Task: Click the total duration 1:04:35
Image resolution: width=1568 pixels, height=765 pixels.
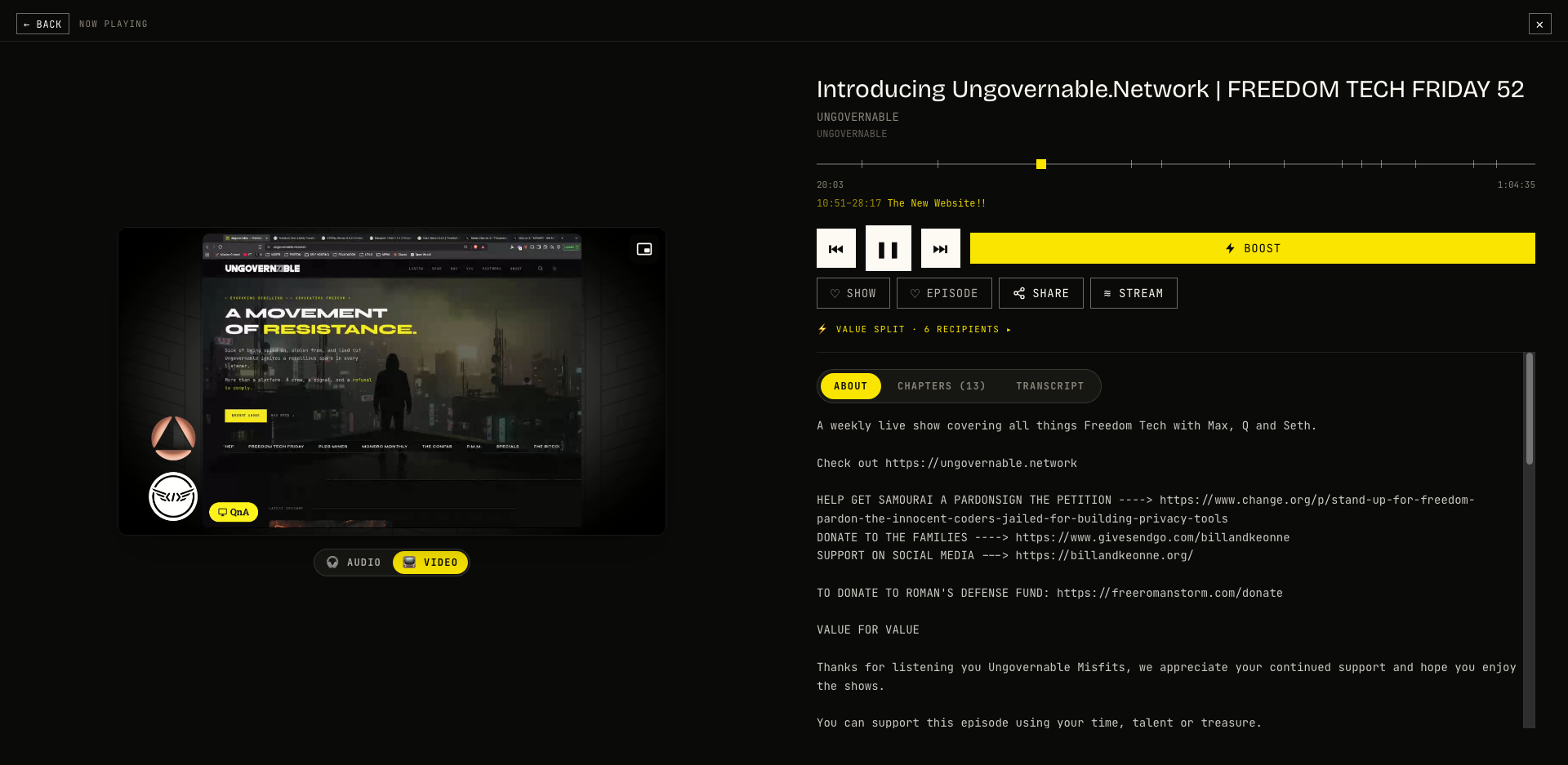Action: 1516,185
